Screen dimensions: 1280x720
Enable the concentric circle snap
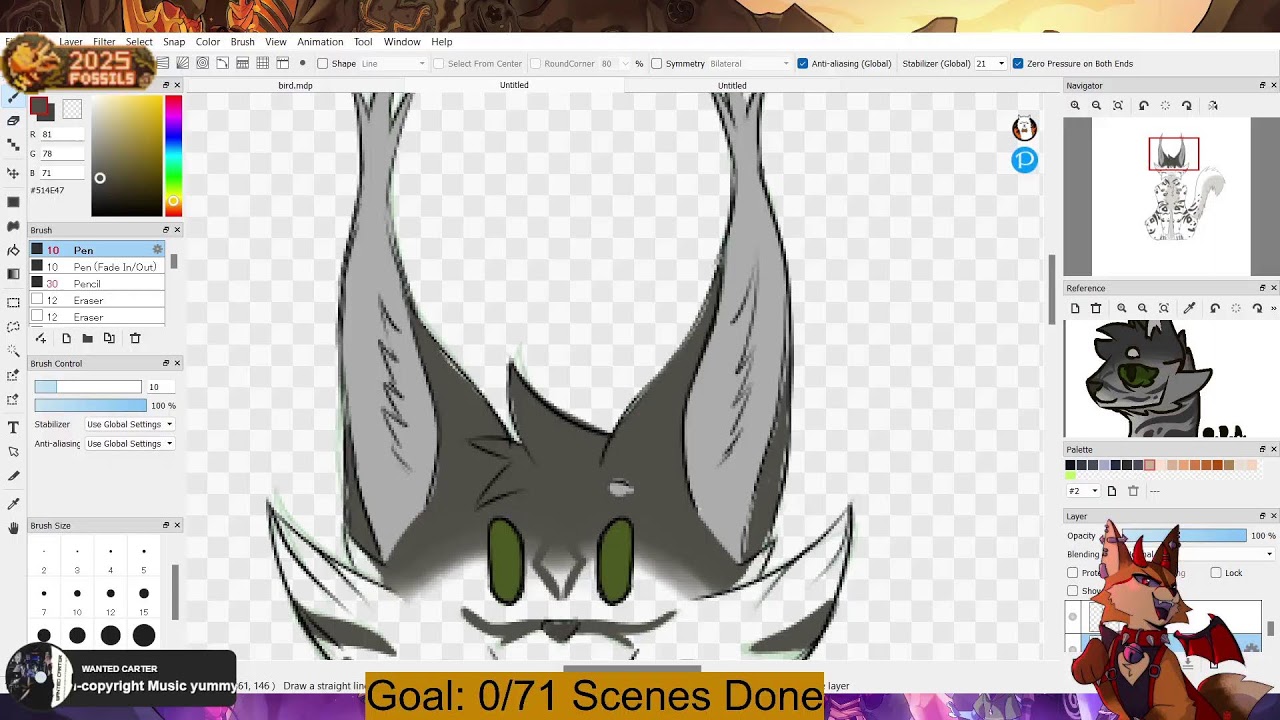[202, 63]
